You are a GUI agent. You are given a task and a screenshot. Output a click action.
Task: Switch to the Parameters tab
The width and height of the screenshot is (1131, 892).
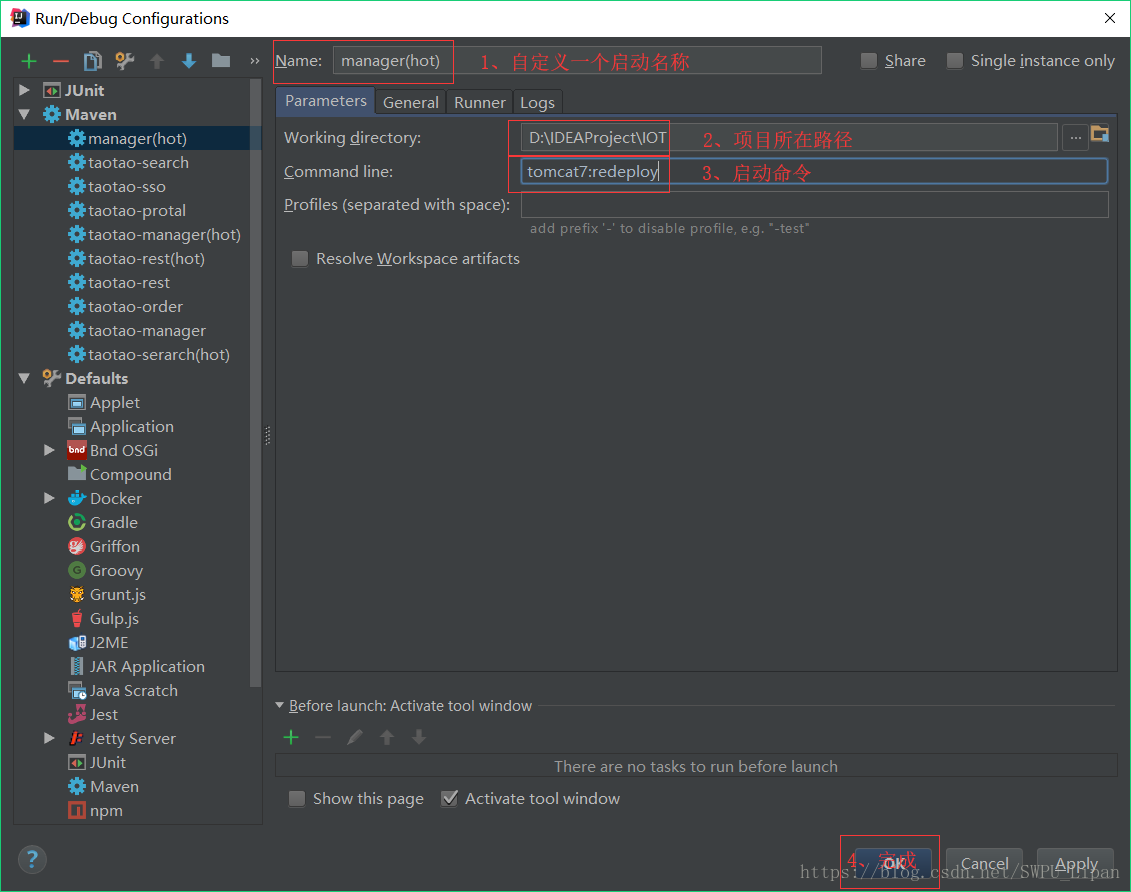coord(325,101)
